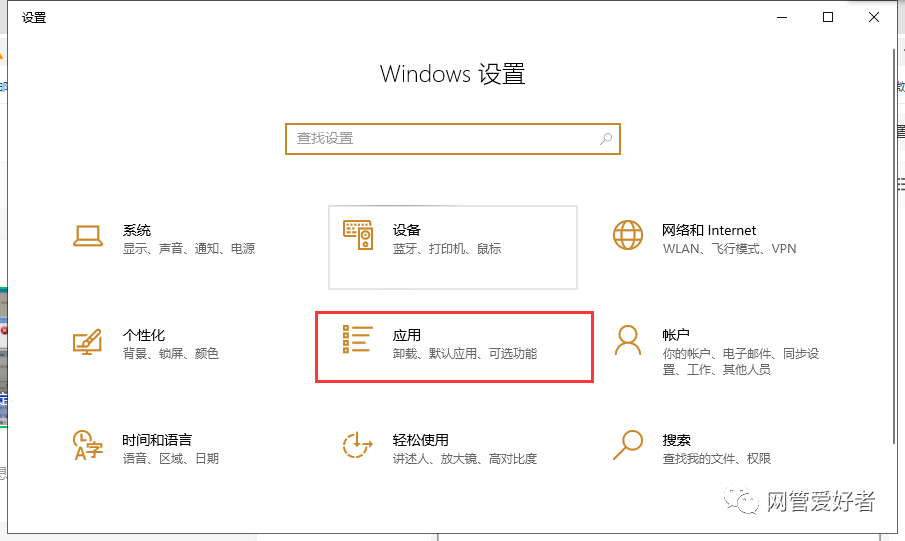905x541 pixels.
Task: Click the text 你的帐户、电子邮件、同步设置
Action: (741, 361)
